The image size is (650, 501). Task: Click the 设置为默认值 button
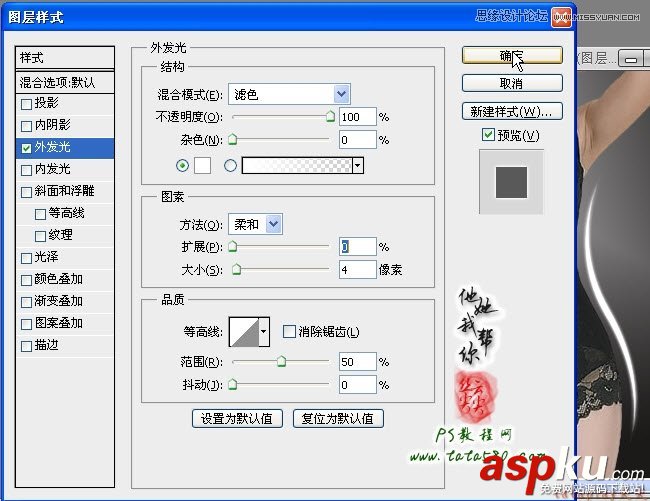[237, 419]
